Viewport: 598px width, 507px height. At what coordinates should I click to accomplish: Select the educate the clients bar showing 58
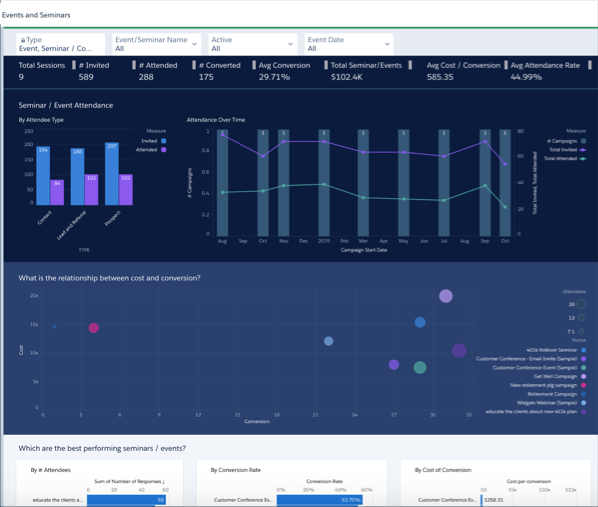tap(126, 500)
